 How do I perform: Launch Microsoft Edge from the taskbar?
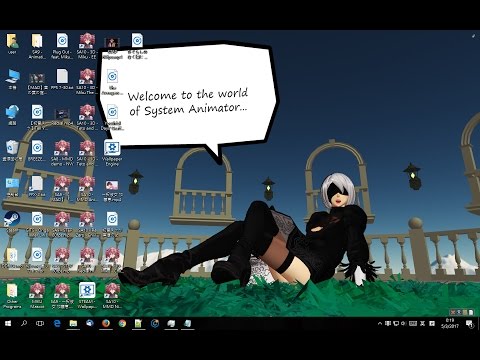(57, 323)
